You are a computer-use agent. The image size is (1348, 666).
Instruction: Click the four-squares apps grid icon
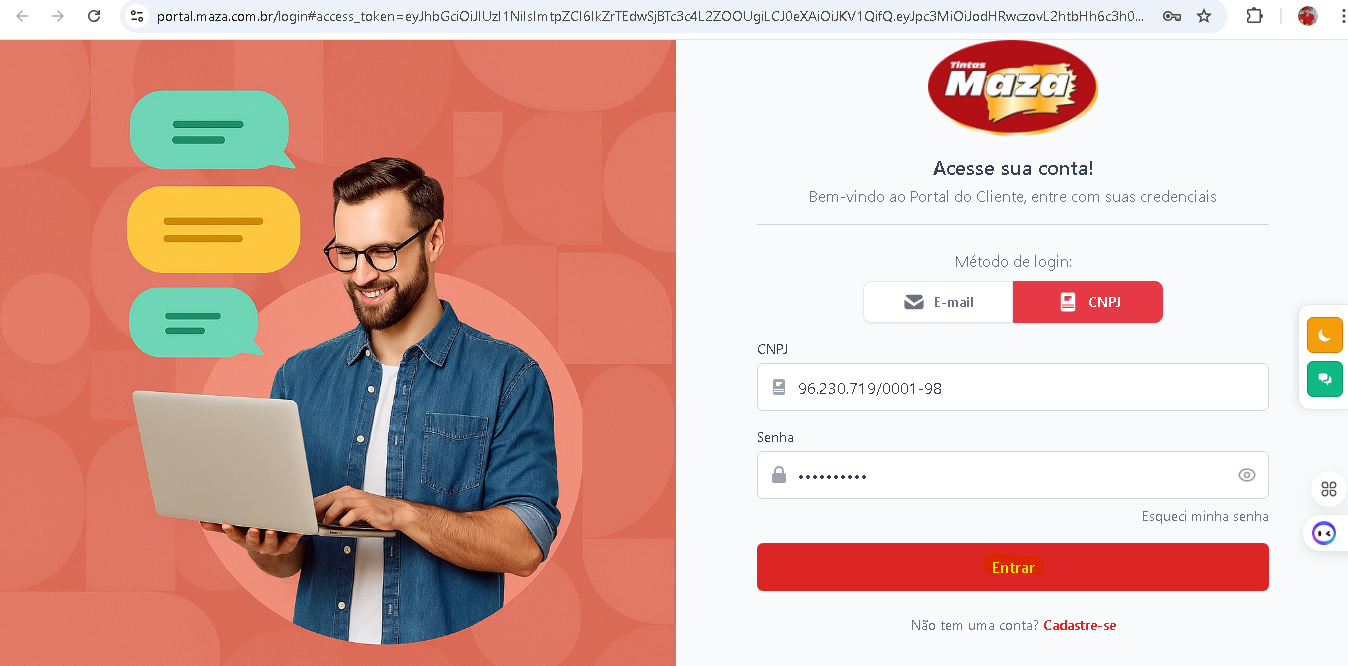[1328, 489]
